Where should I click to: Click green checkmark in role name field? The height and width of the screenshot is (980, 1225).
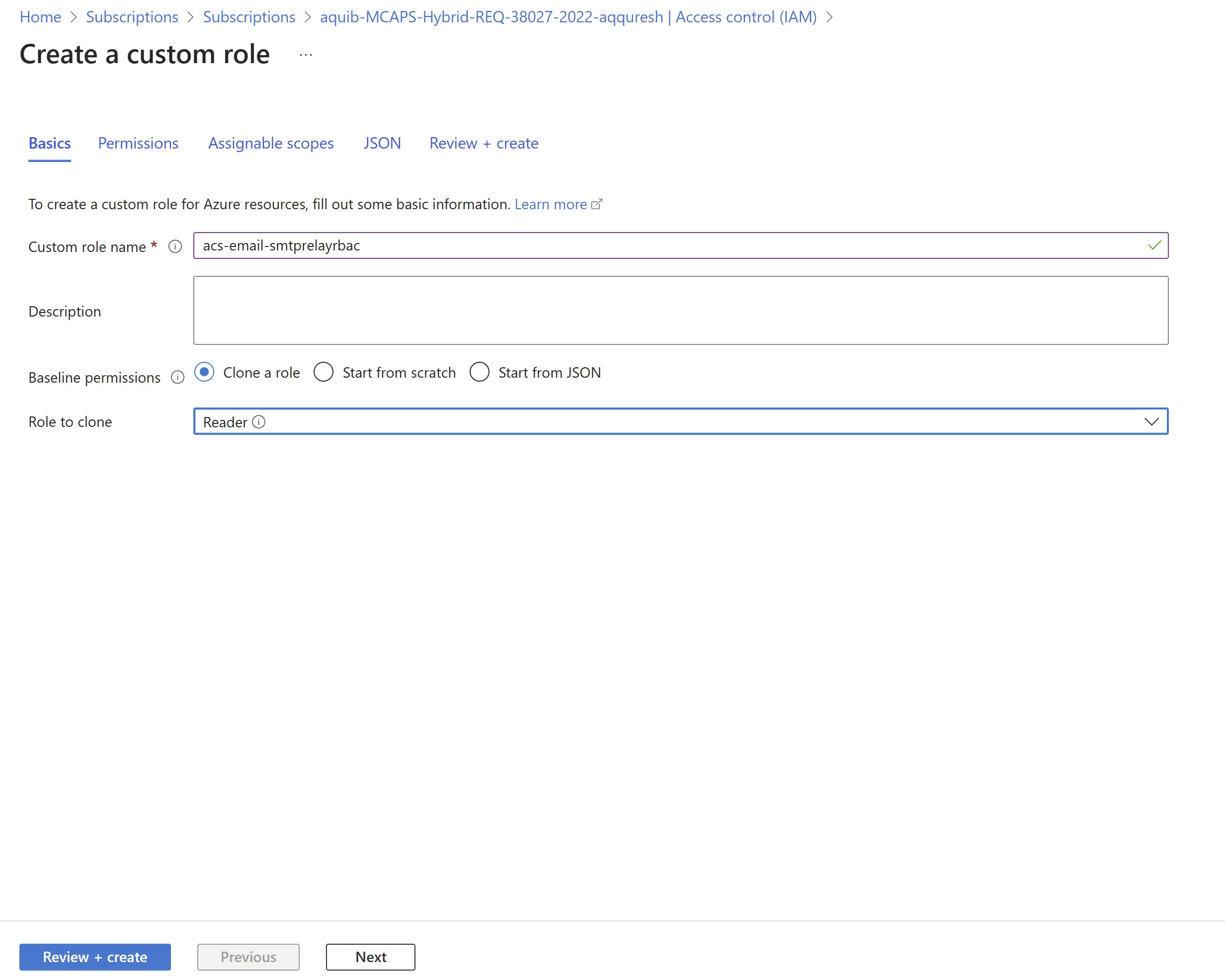1154,245
